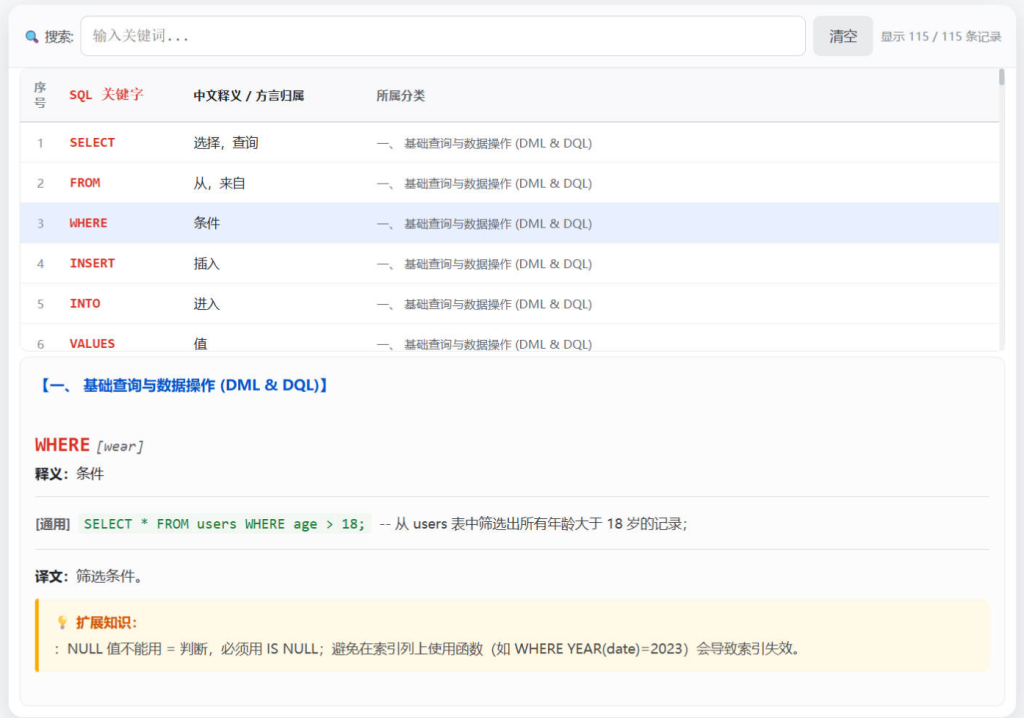Click the meaning cell '插入'
This screenshot has height=718, width=1024.
pos(206,264)
